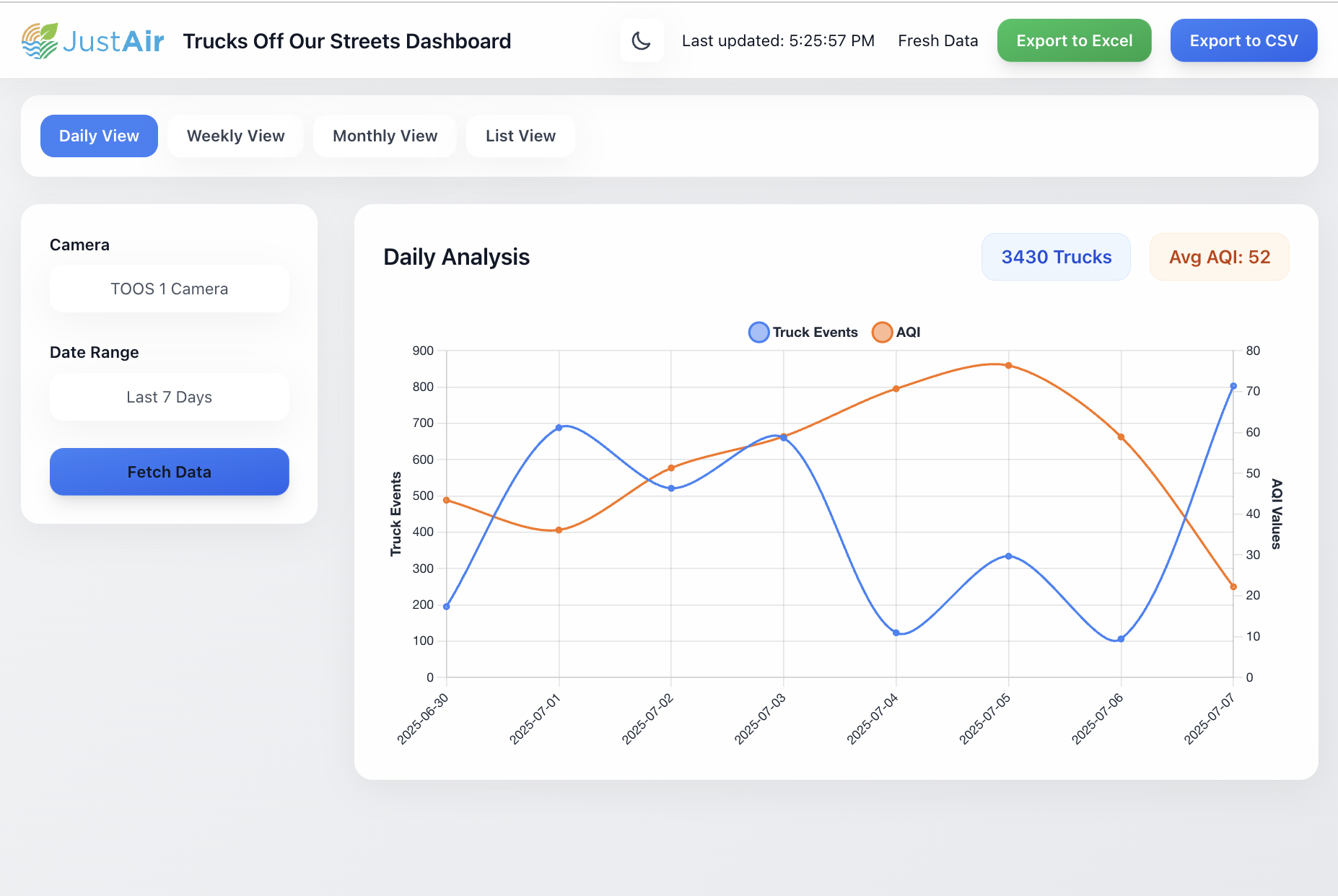The width and height of the screenshot is (1338, 896).
Task: Click the 3430 Trucks summary badge
Action: coord(1056,257)
